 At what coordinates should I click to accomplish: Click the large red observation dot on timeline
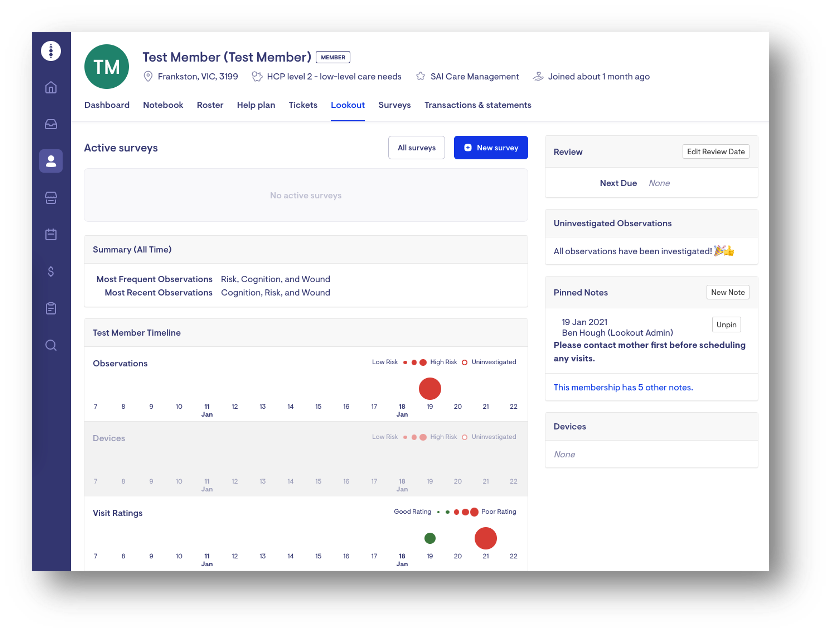pyautogui.click(x=430, y=388)
